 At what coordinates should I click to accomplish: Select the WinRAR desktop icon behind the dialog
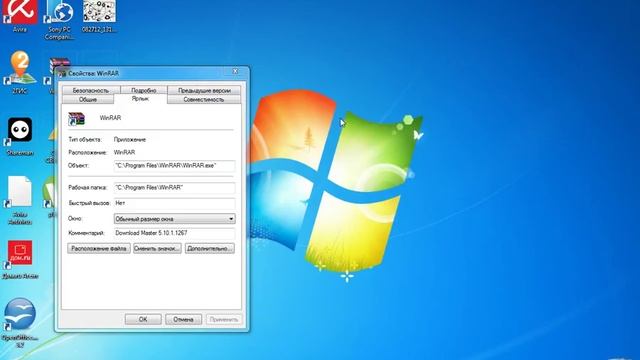point(60,63)
